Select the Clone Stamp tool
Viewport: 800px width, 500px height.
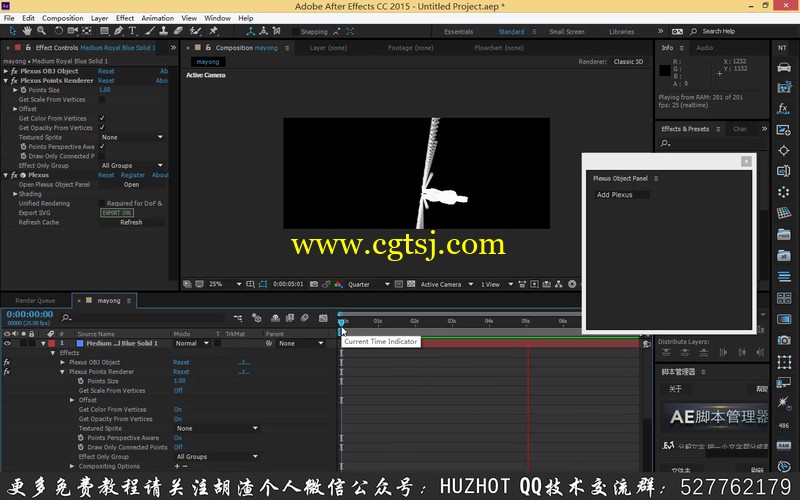point(164,31)
